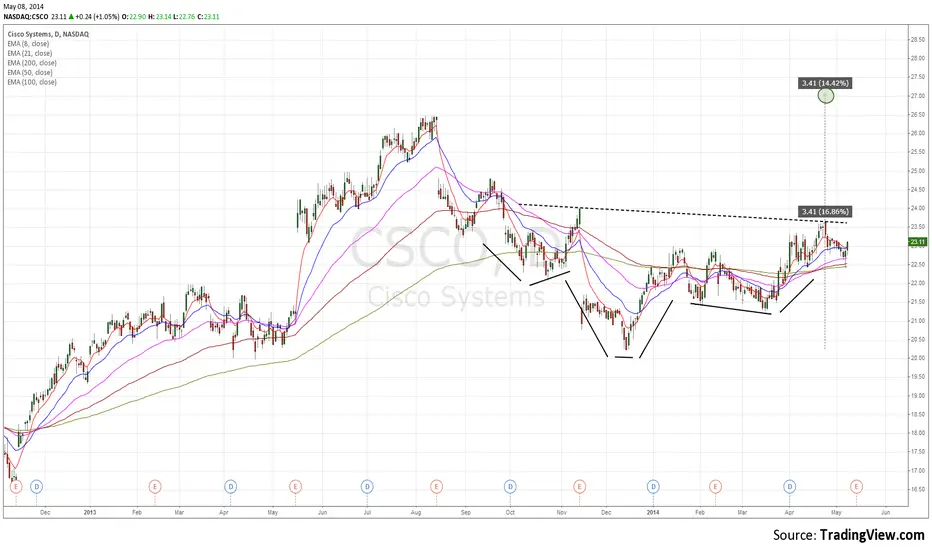Click the Nov time axis label
The height and width of the screenshot is (550, 932).
(561, 512)
